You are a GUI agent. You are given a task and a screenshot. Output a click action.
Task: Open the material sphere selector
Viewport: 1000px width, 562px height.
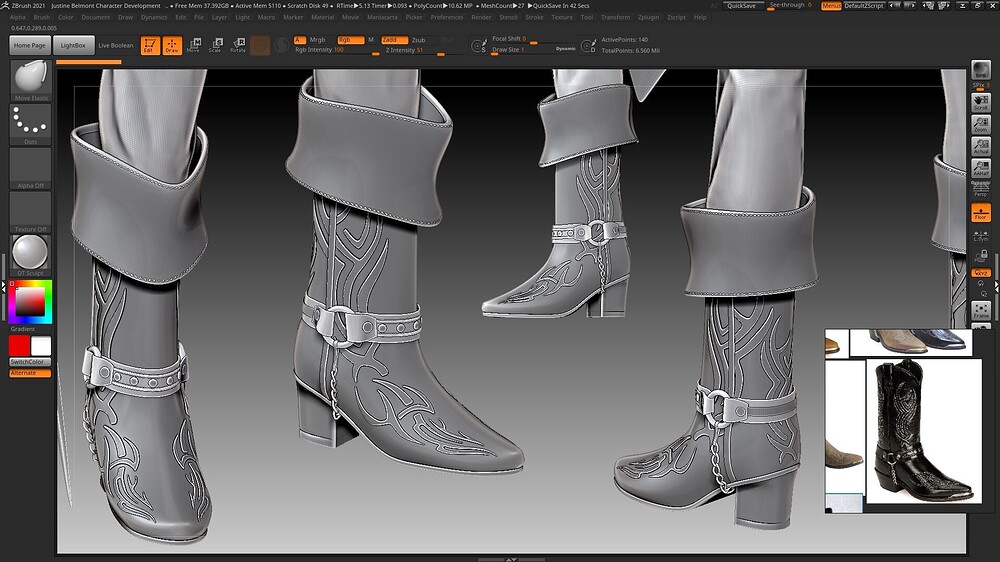click(31, 255)
